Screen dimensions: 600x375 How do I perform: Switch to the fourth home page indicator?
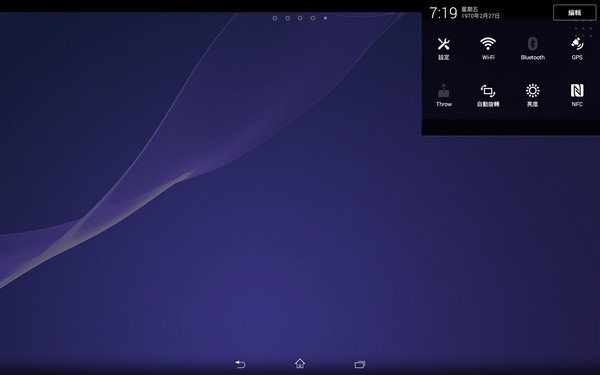tap(313, 18)
